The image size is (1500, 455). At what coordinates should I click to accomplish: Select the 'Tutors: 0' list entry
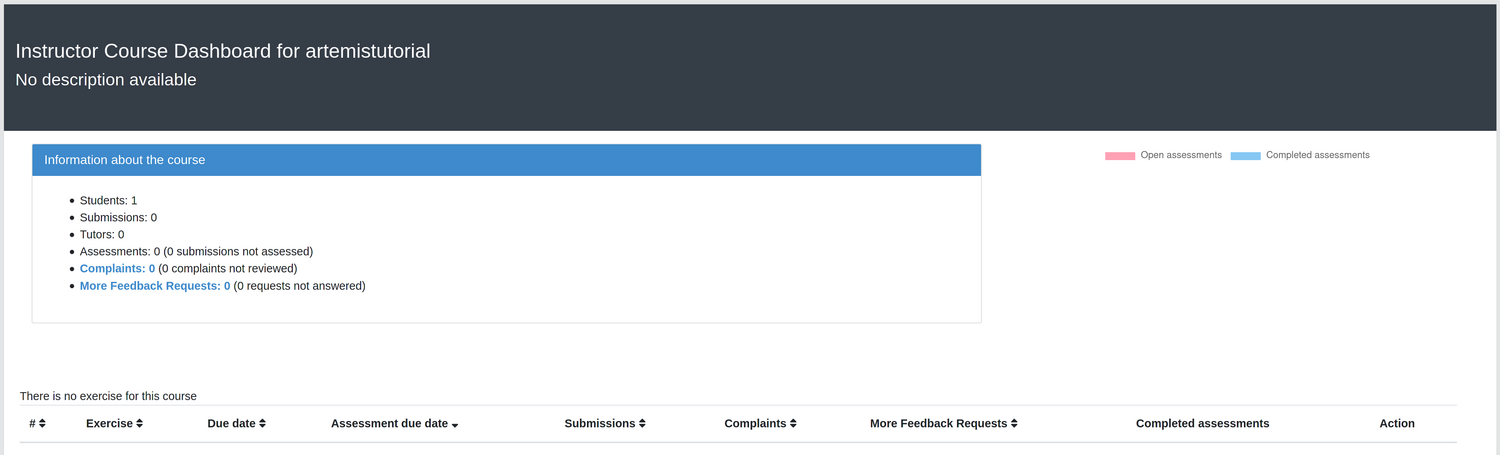pyautogui.click(x=102, y=235)
